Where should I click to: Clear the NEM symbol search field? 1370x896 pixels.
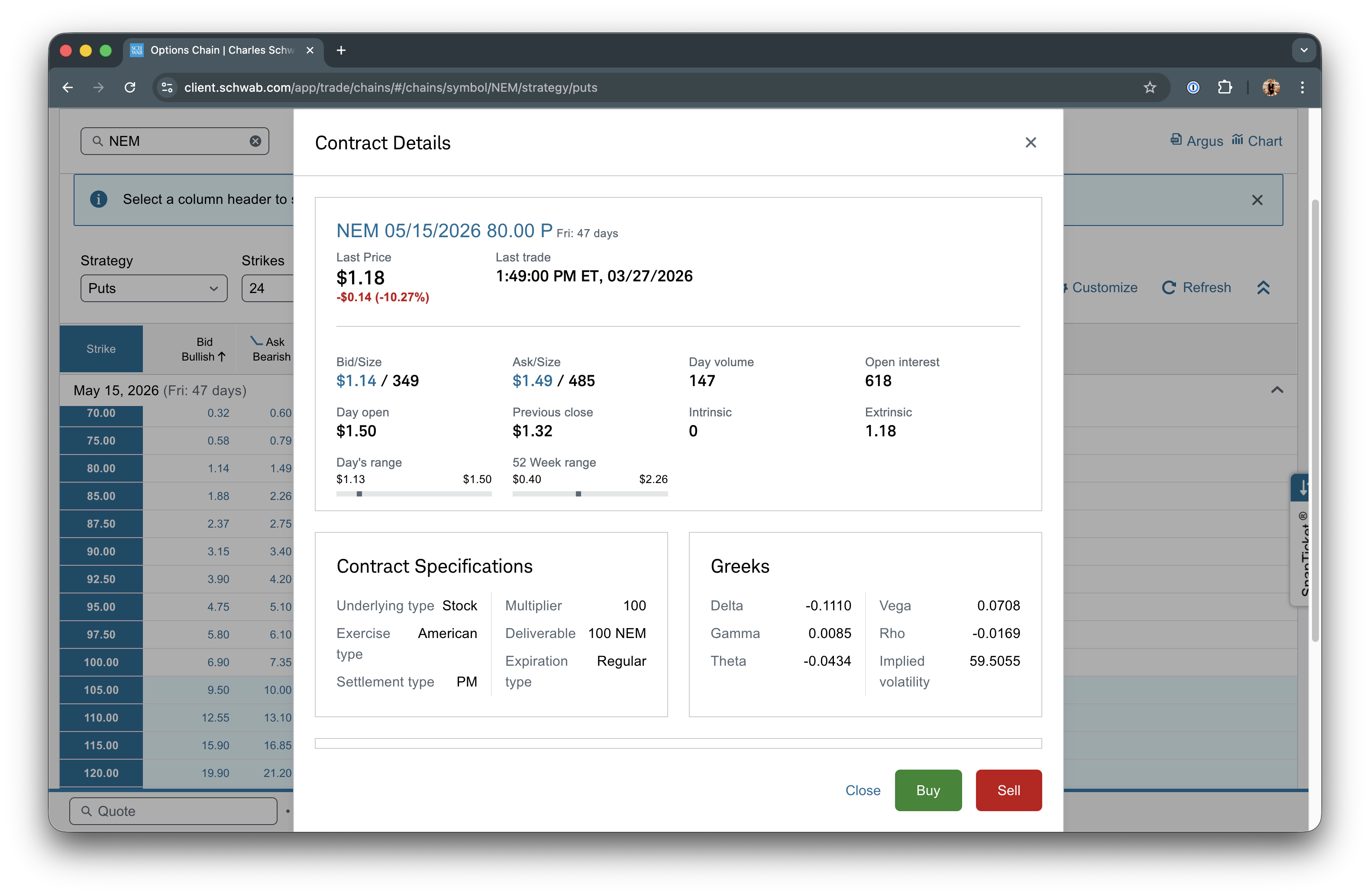(255, 141)
